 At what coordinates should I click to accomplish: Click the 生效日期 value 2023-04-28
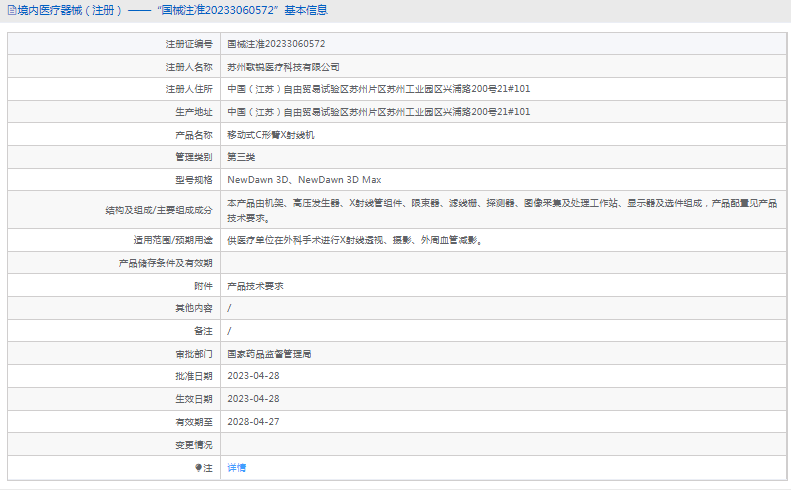[x=253, y=399]
